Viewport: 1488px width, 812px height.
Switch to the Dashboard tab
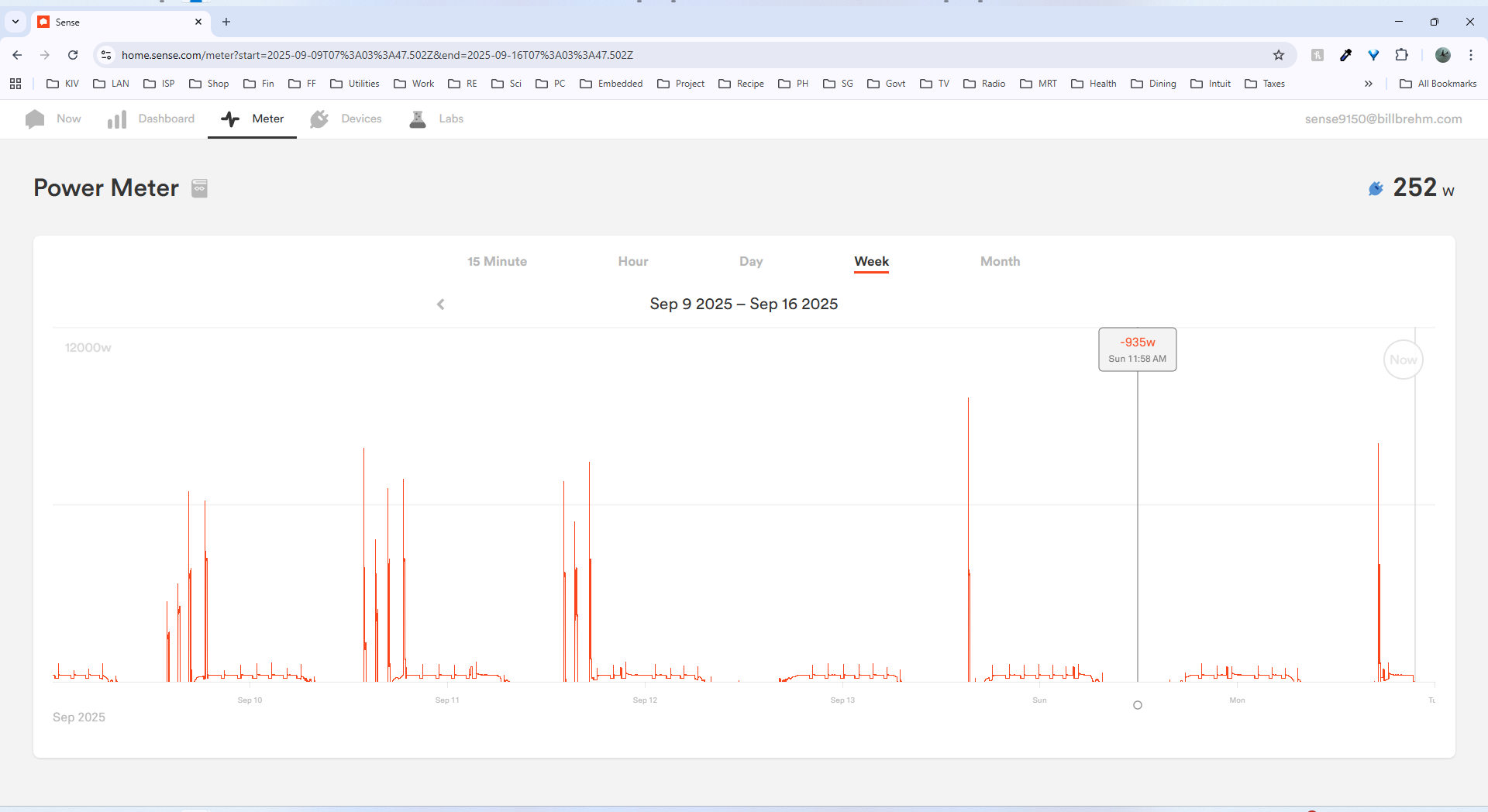tap(151, 119)
